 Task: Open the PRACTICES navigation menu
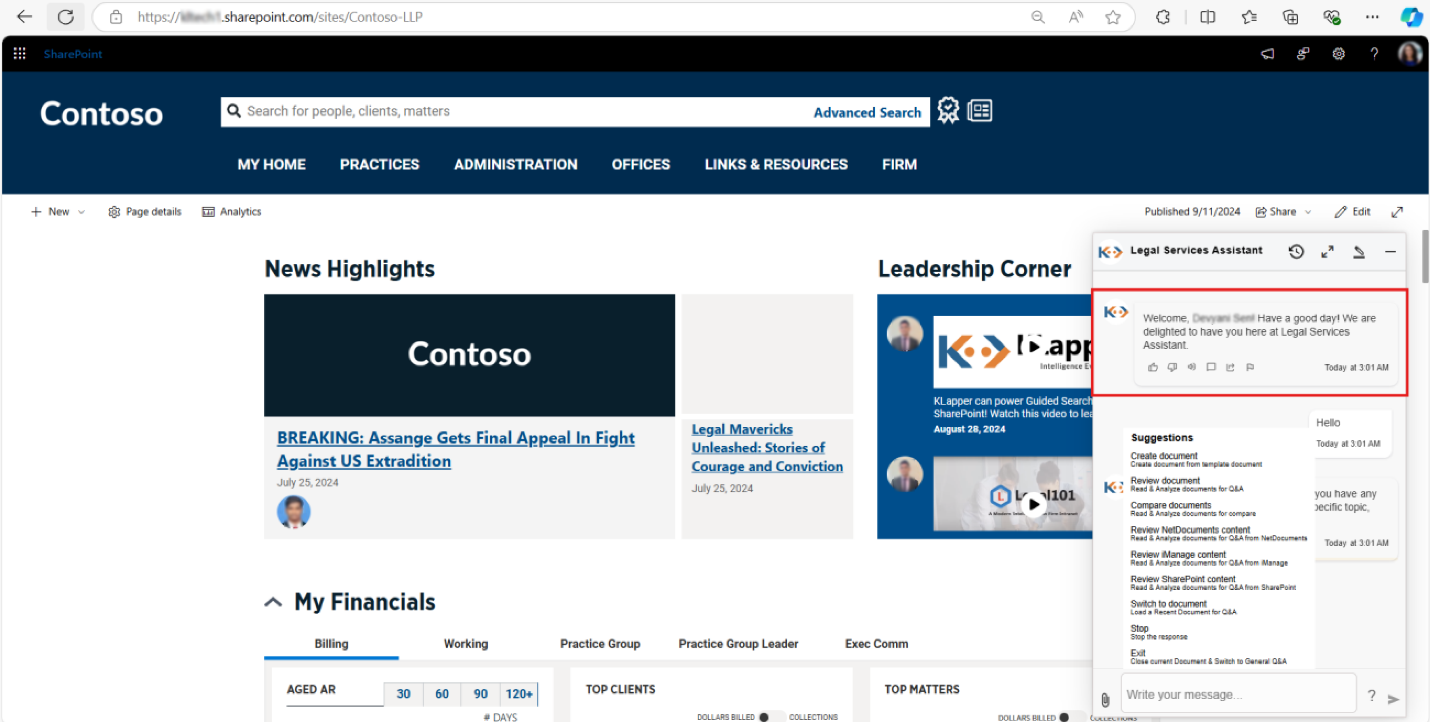click(x=380, y=164)
